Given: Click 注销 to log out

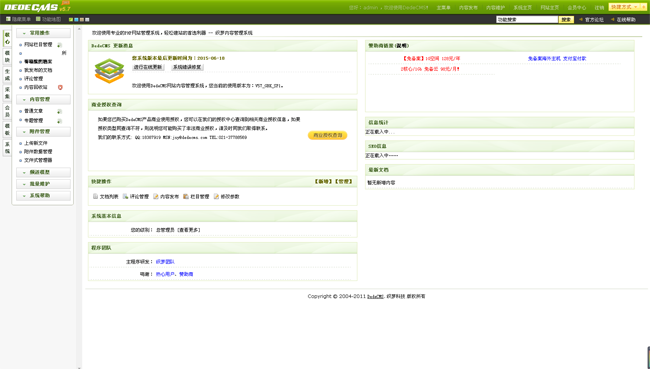Looking at the screenshot, I should [x=599, y=8].
